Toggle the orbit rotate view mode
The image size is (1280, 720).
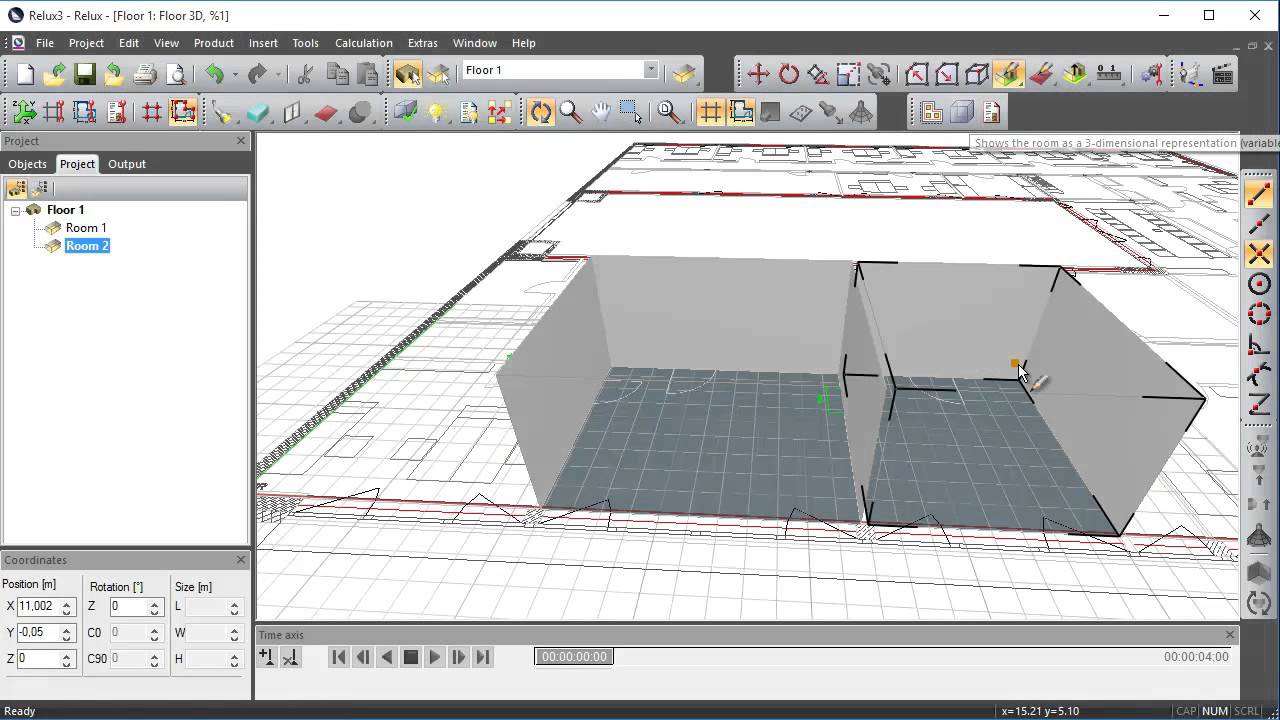(x=540, y=112)
